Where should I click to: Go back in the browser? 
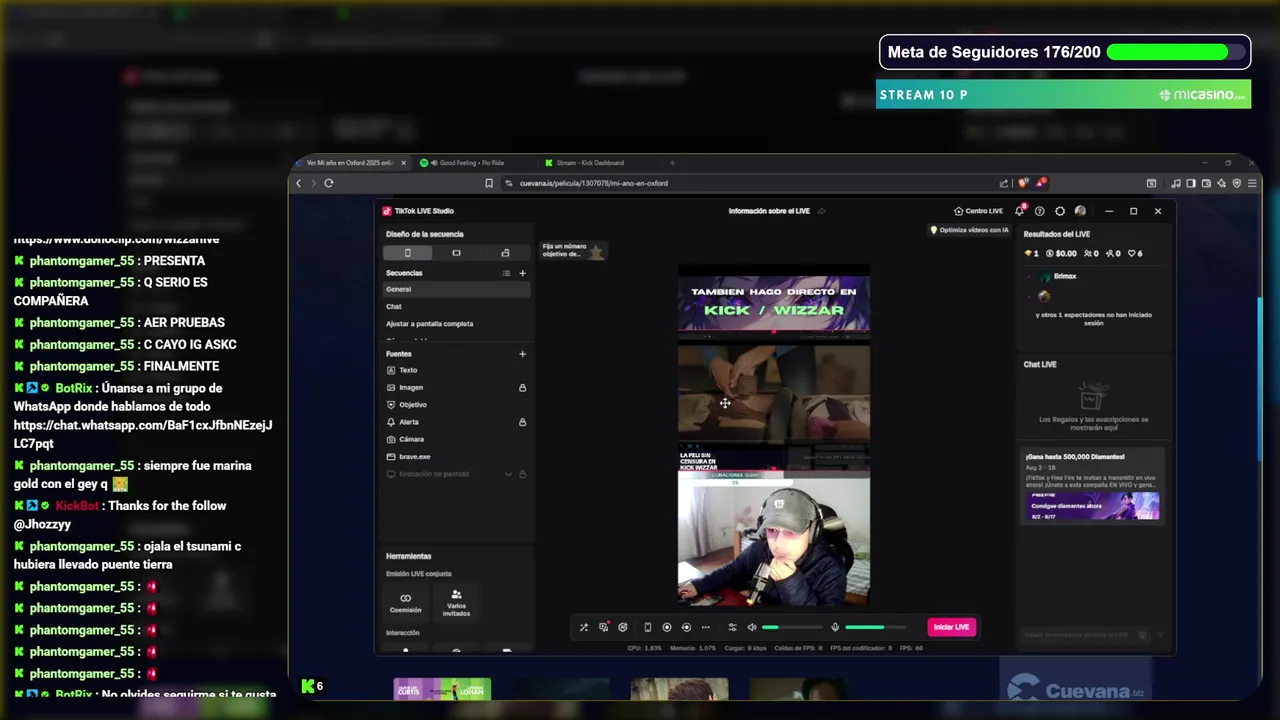pos(298,183)
